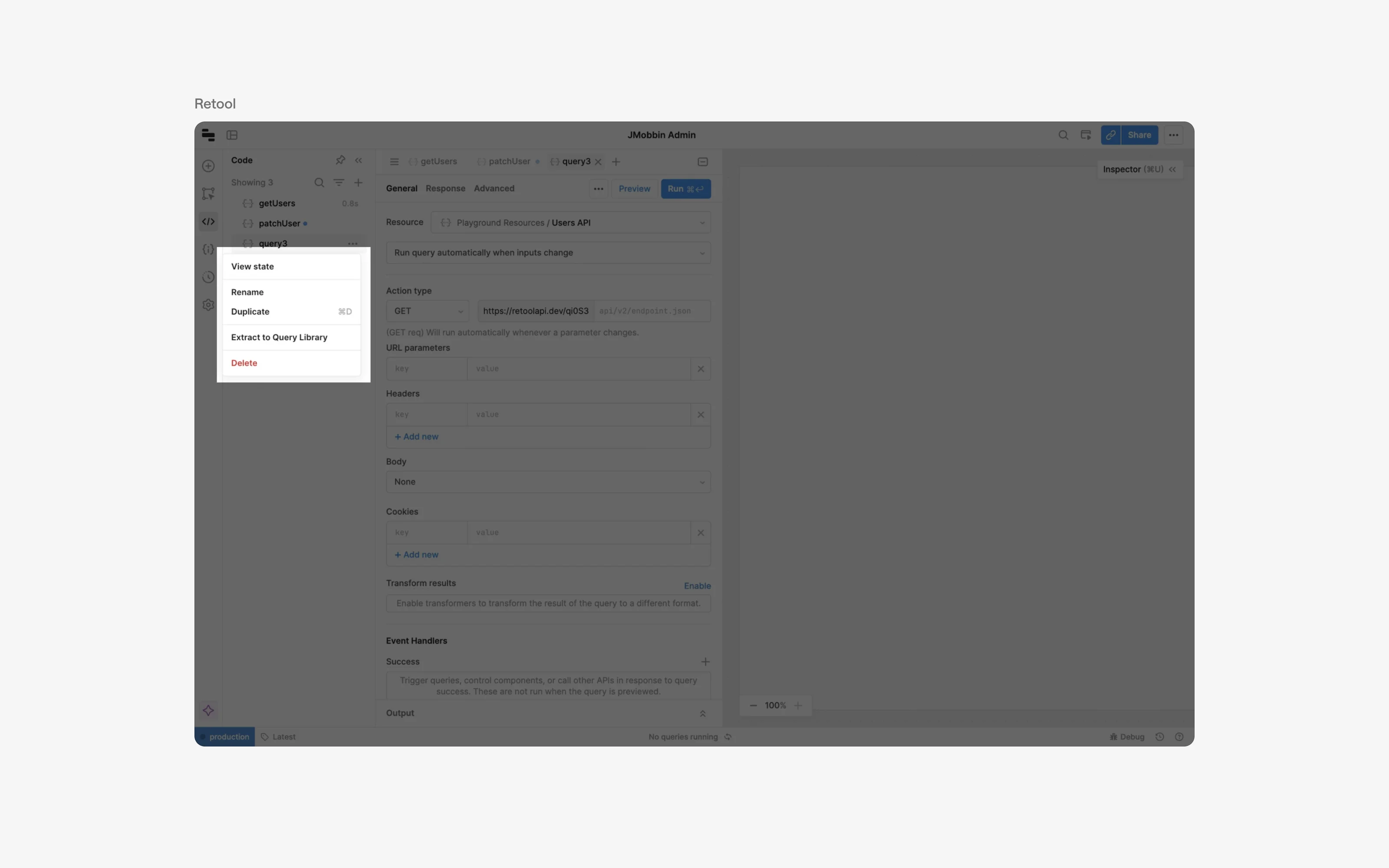
Task: Click the blue Share button
Action: 1140,135
